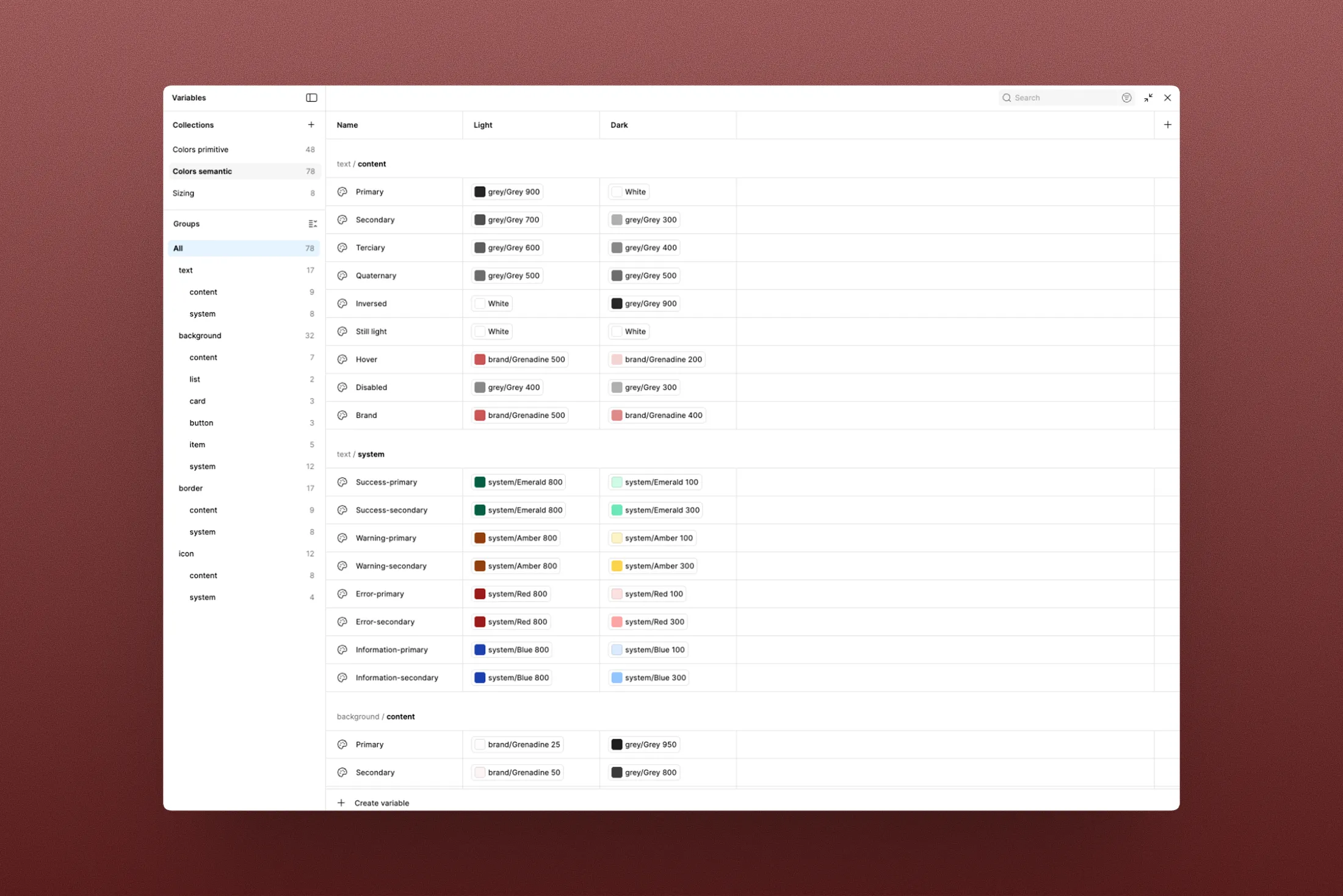Select the All group
1343x896 pixels.
tap(244, 248)
